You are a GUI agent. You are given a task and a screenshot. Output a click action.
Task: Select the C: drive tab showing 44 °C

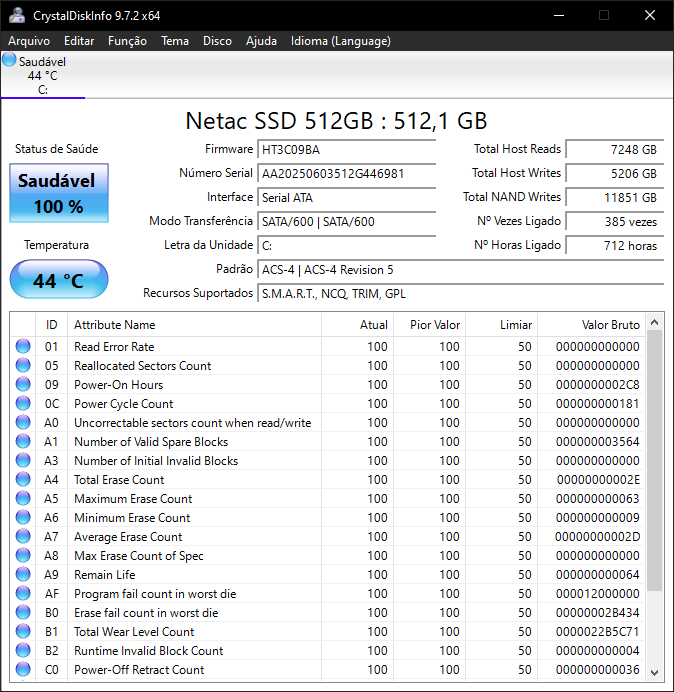point(43,75)
